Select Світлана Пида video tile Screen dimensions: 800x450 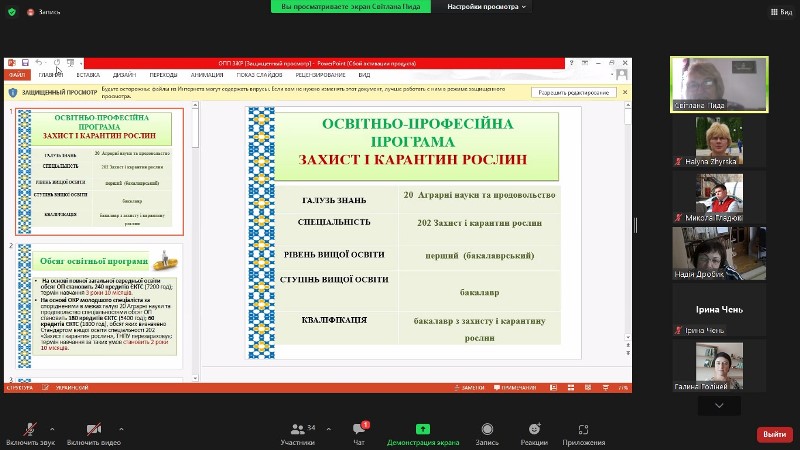[x=719, y=84]
